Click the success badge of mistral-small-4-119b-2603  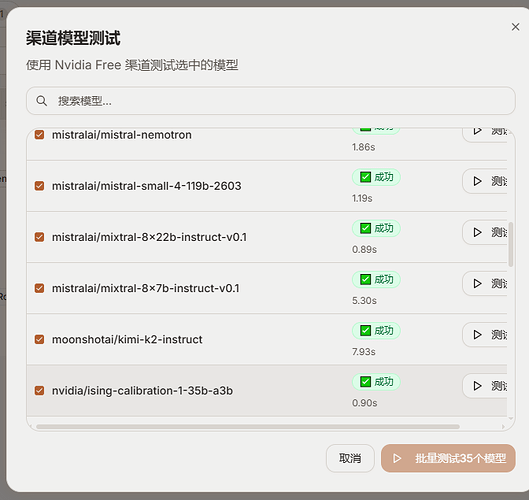click(x=376, y=177)
